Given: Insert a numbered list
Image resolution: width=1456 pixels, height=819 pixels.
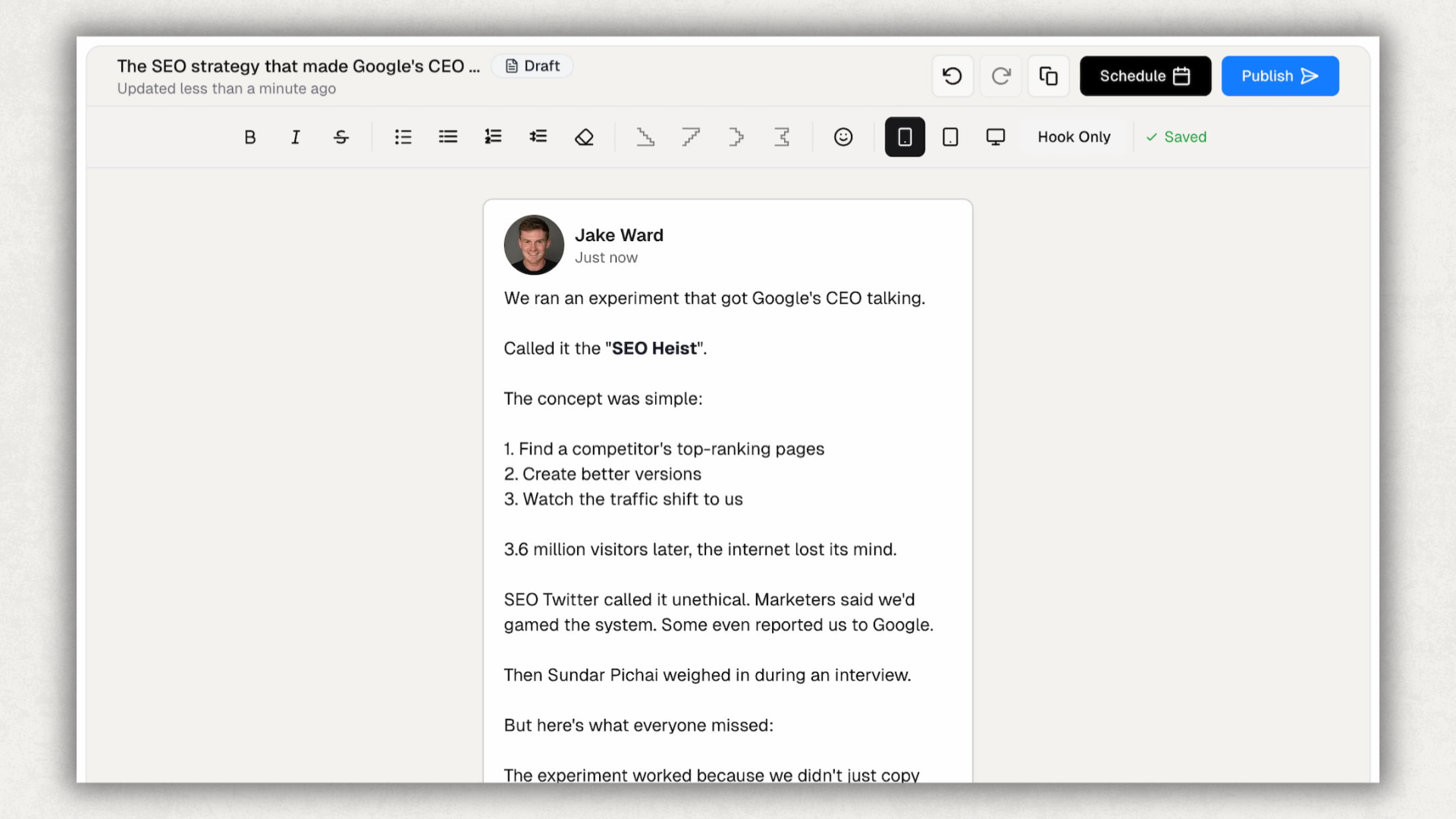Looking at the screenshot, I should click(493, 137).
